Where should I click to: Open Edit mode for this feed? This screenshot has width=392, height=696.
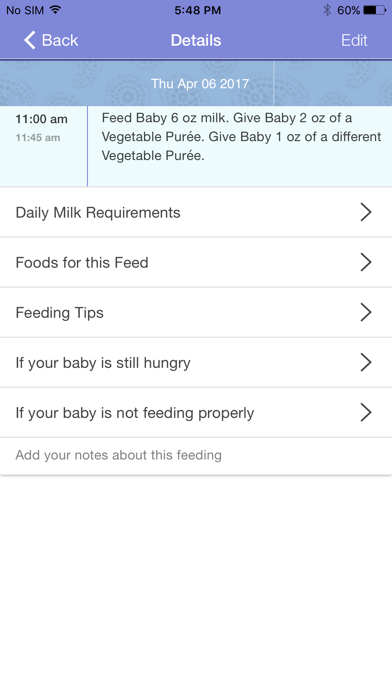354,40
